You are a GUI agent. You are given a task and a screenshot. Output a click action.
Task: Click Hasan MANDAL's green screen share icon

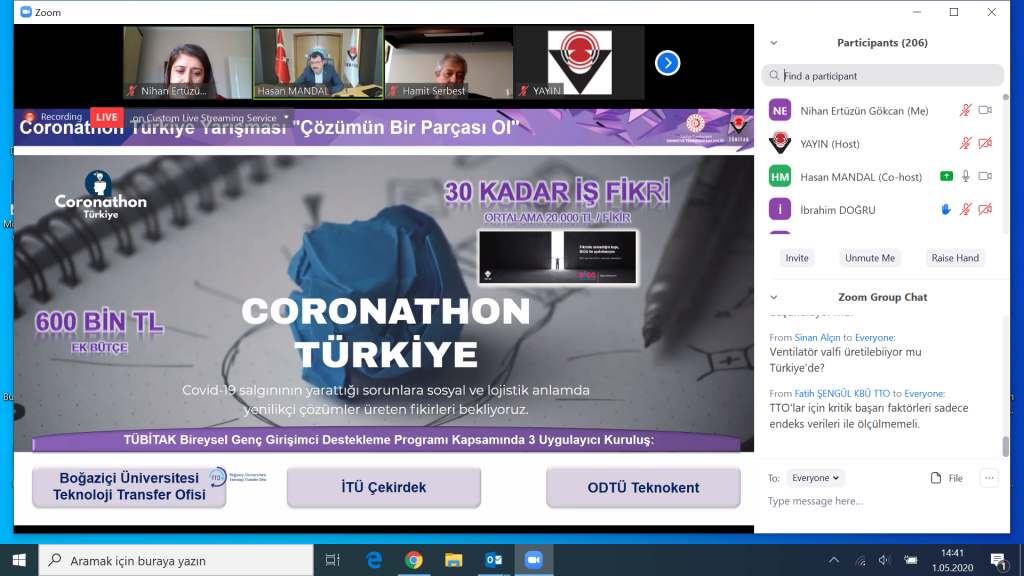click(946, 177)
